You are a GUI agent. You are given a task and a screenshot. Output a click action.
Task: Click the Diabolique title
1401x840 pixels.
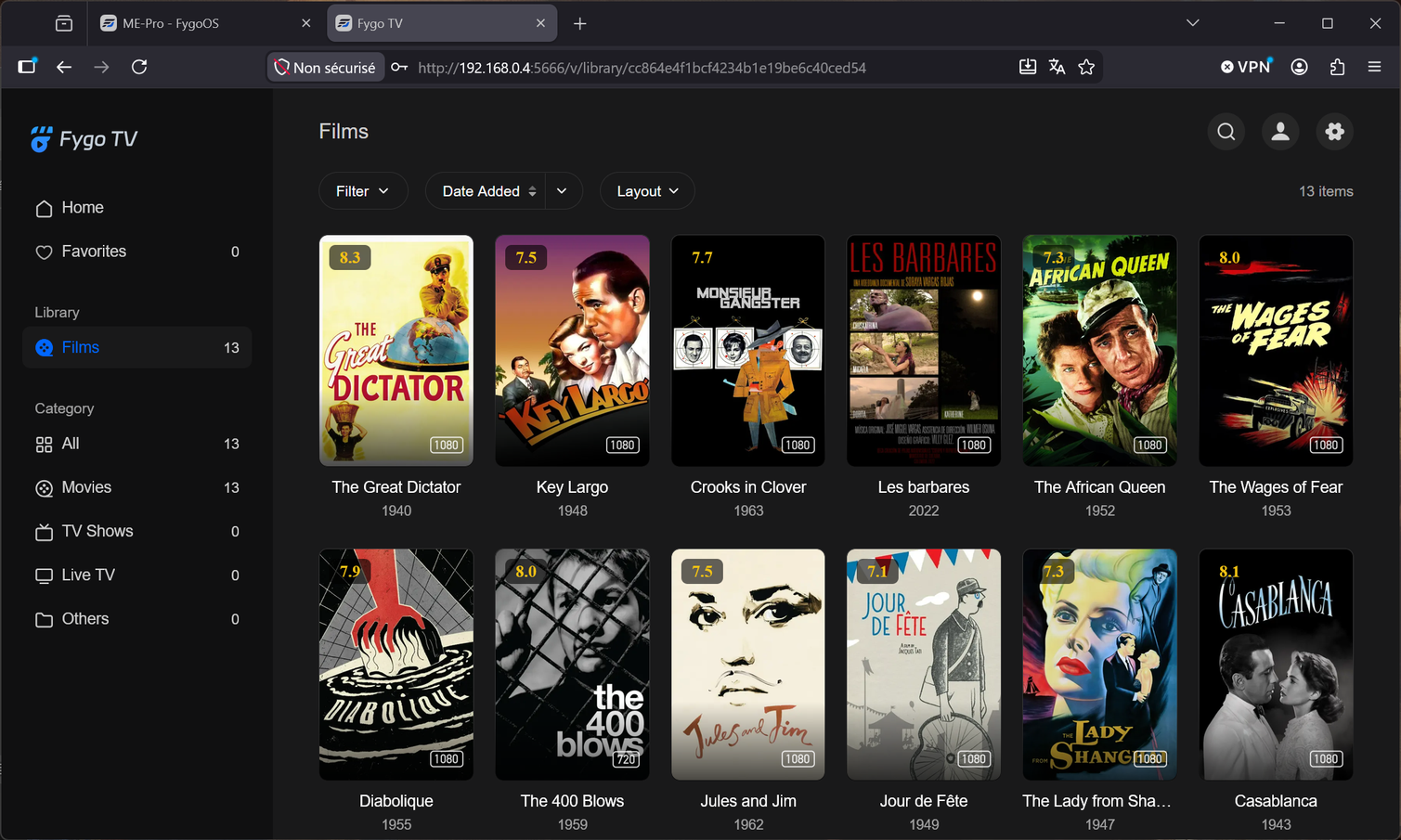point(396,801)
